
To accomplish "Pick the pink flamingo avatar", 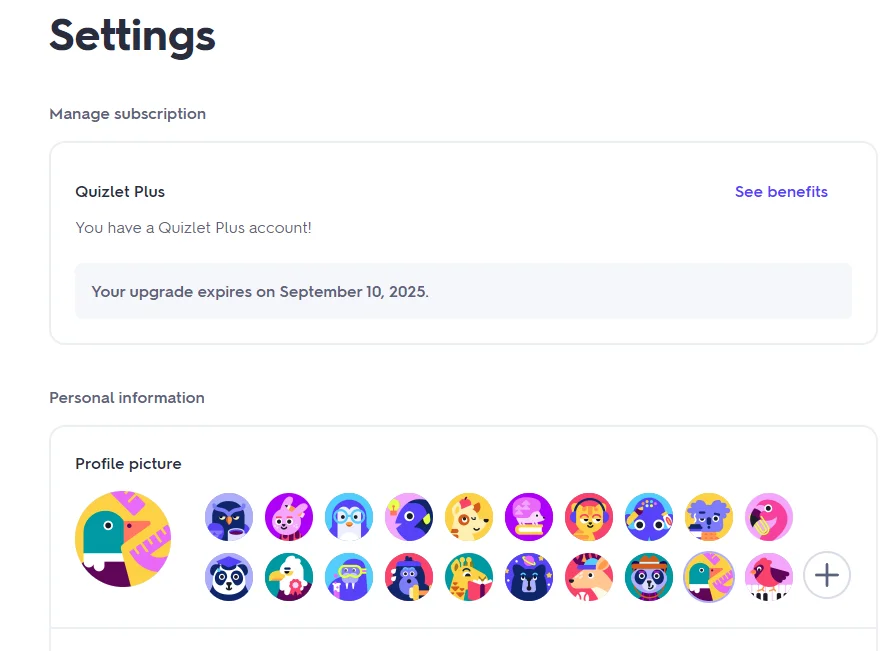I will pos(769,517).
